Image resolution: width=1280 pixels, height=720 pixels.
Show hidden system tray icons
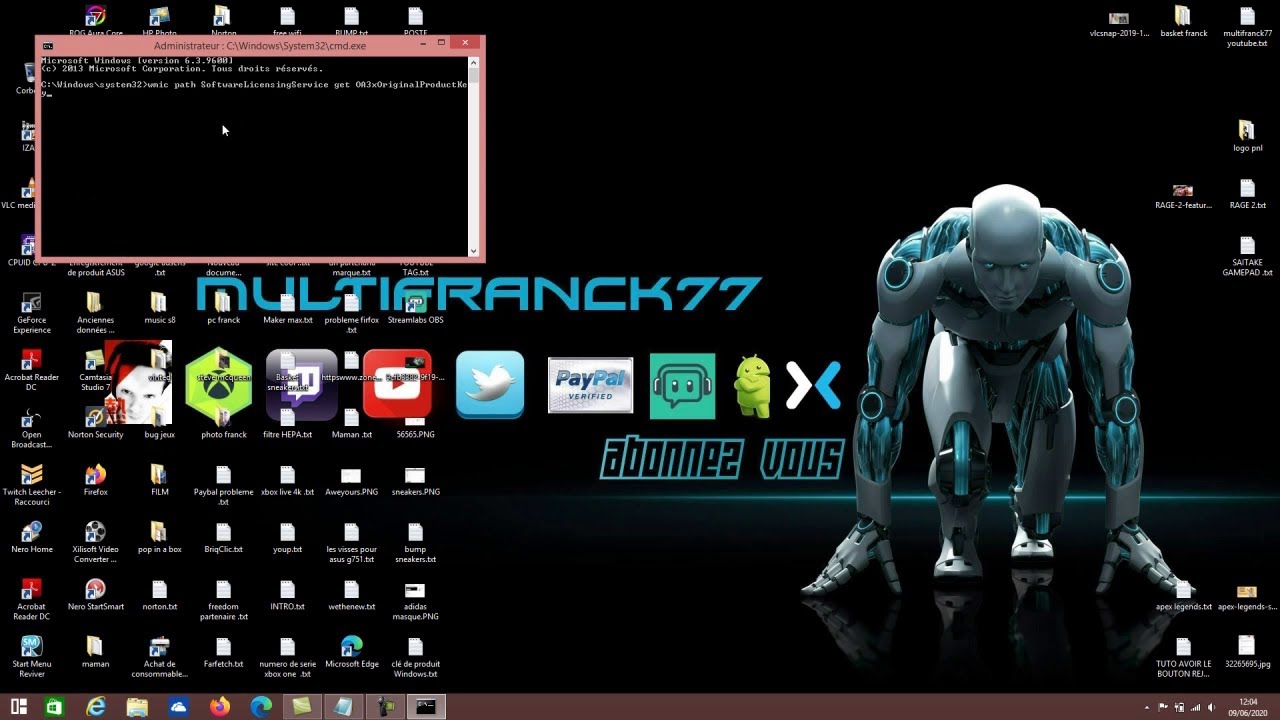click(x=1147, y=708)
